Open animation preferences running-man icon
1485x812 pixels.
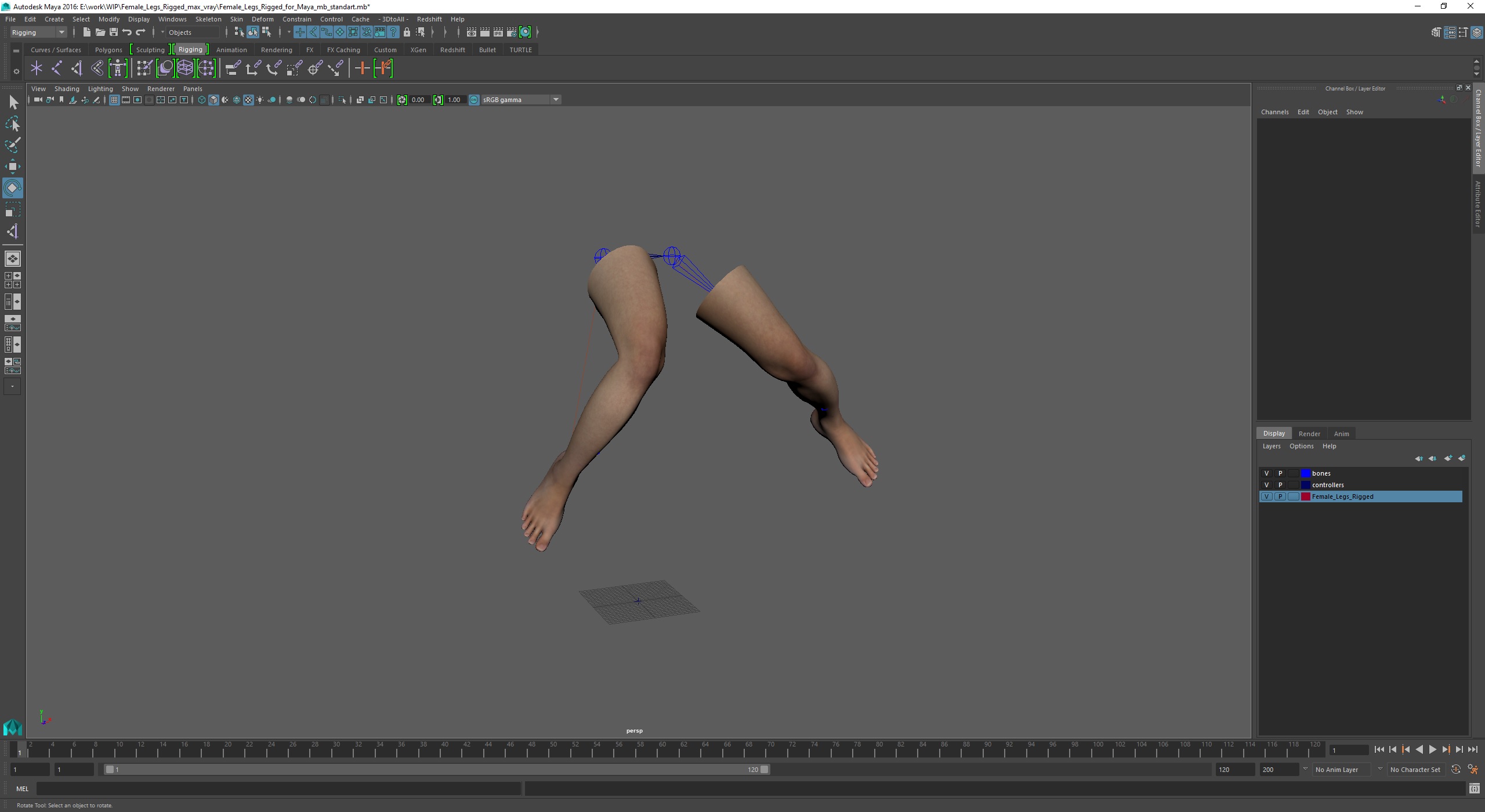pos(1473,770)
